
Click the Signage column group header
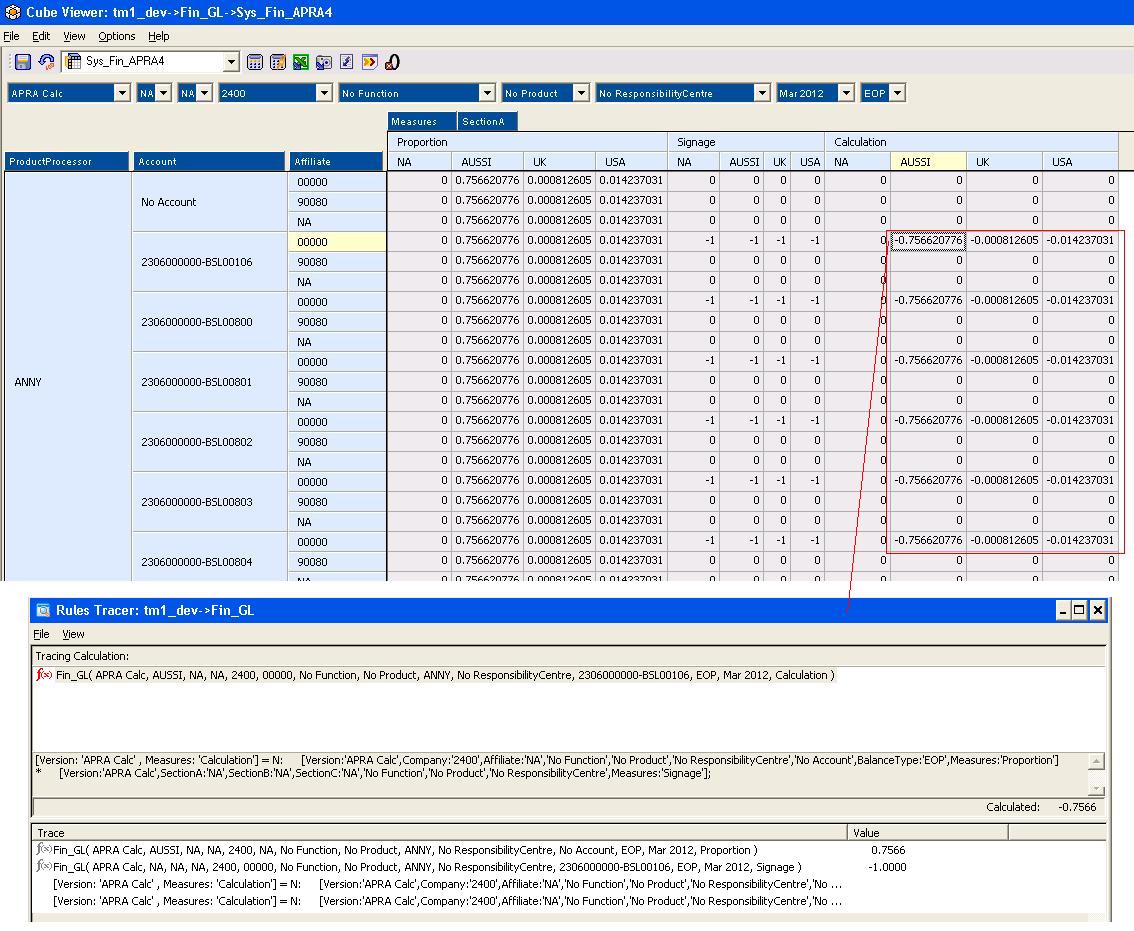point(746,142)
